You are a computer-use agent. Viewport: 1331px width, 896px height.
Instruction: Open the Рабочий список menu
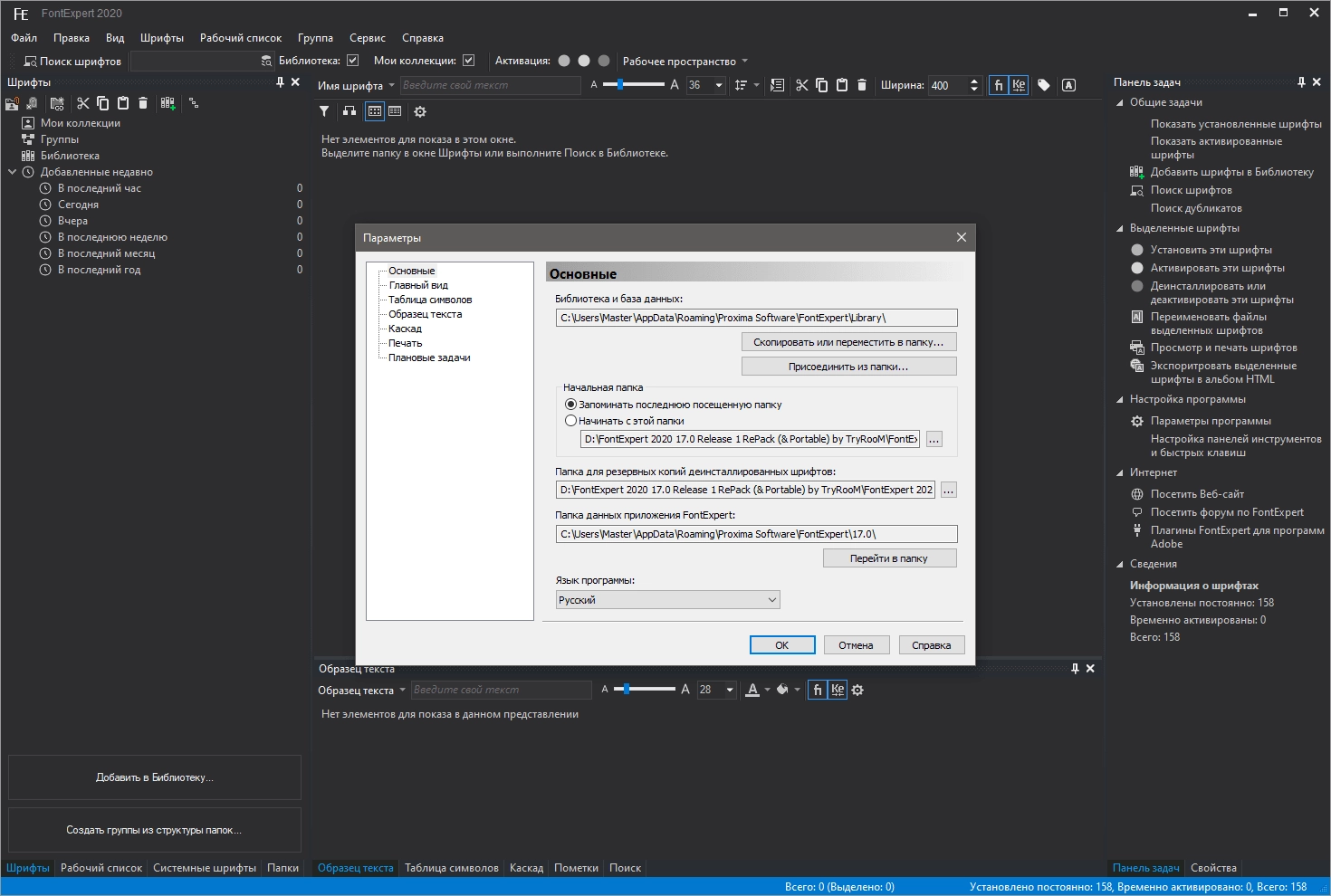[x=241, y=38]
